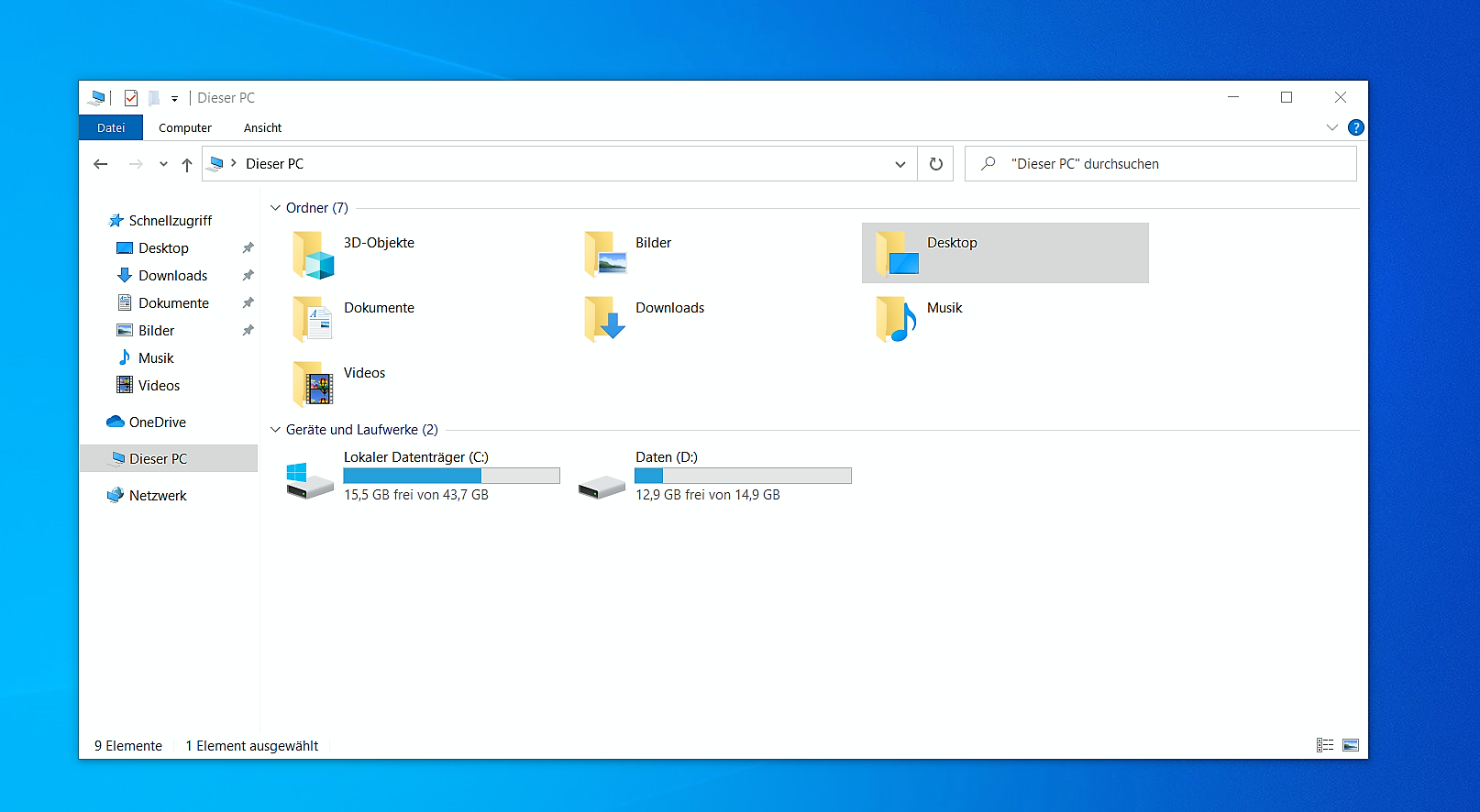This screenshot has height=812, width=1480.
Task: Click the Properties checkmark icon in title bar
Action: 131,98
